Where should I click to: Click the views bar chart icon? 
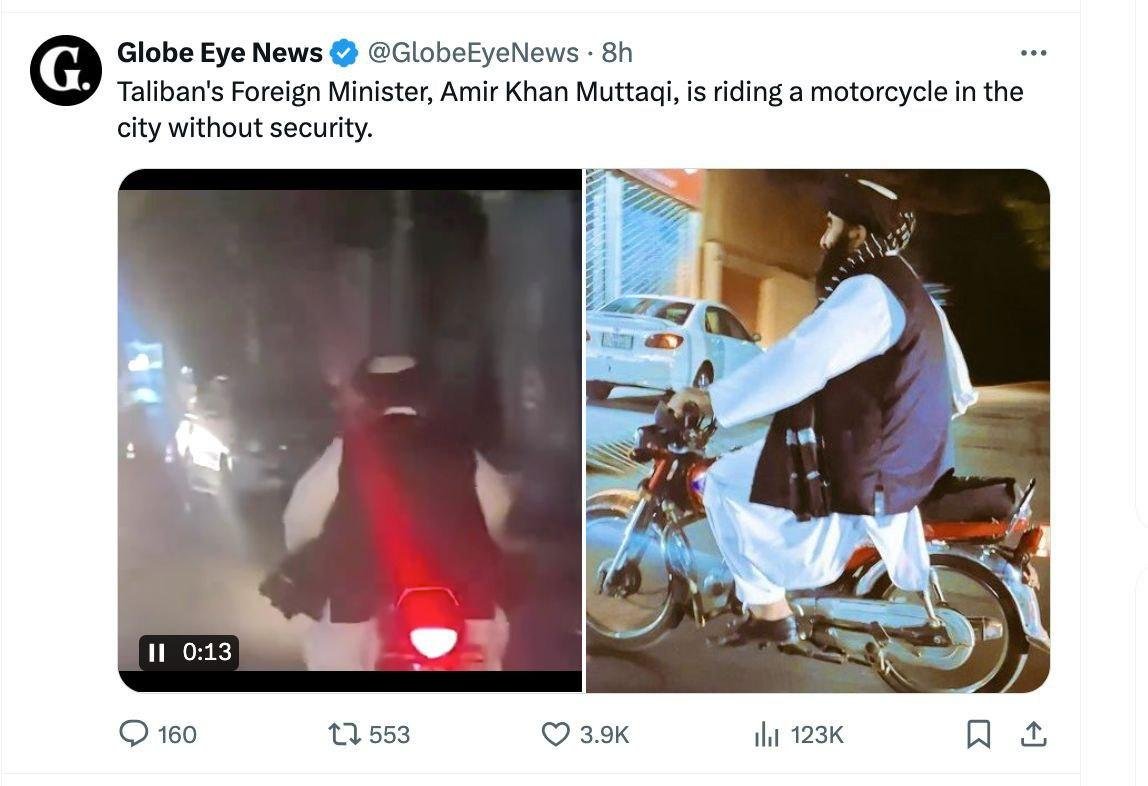click(x=766, y=735)
